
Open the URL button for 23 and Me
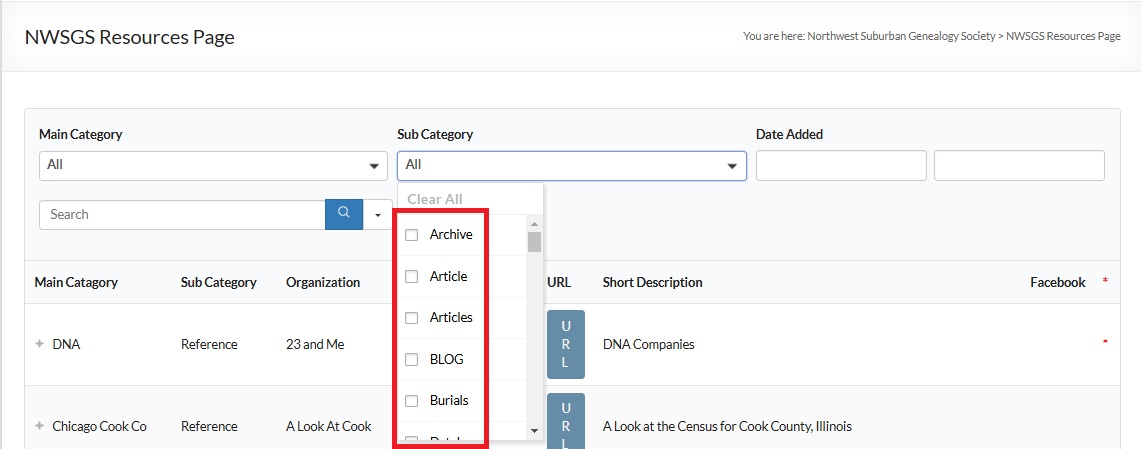tap(565, 344)
